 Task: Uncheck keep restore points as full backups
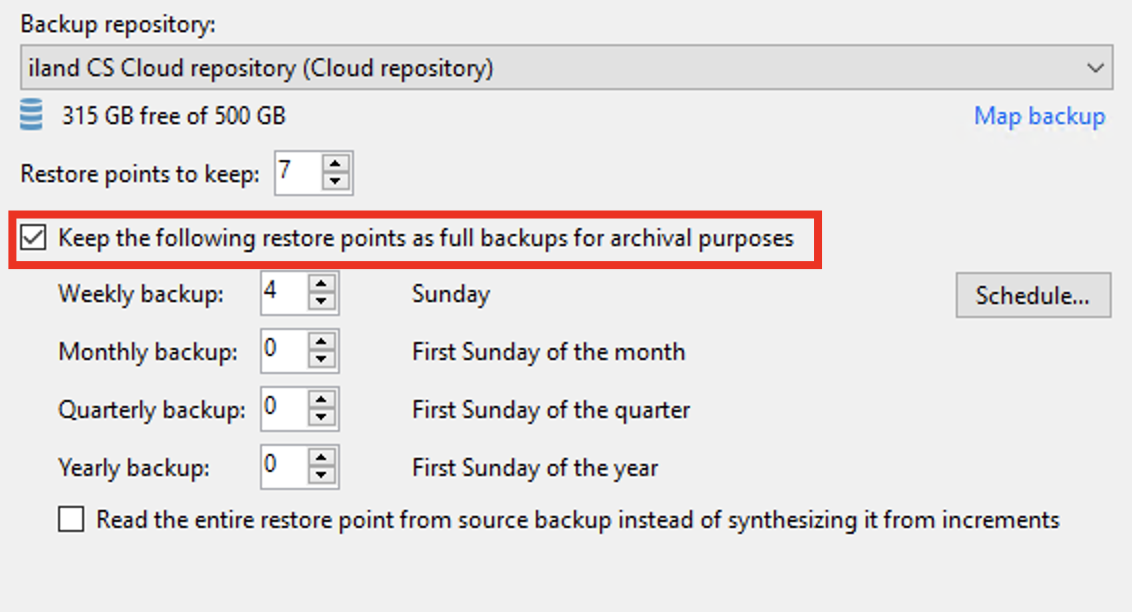point(34,238)
